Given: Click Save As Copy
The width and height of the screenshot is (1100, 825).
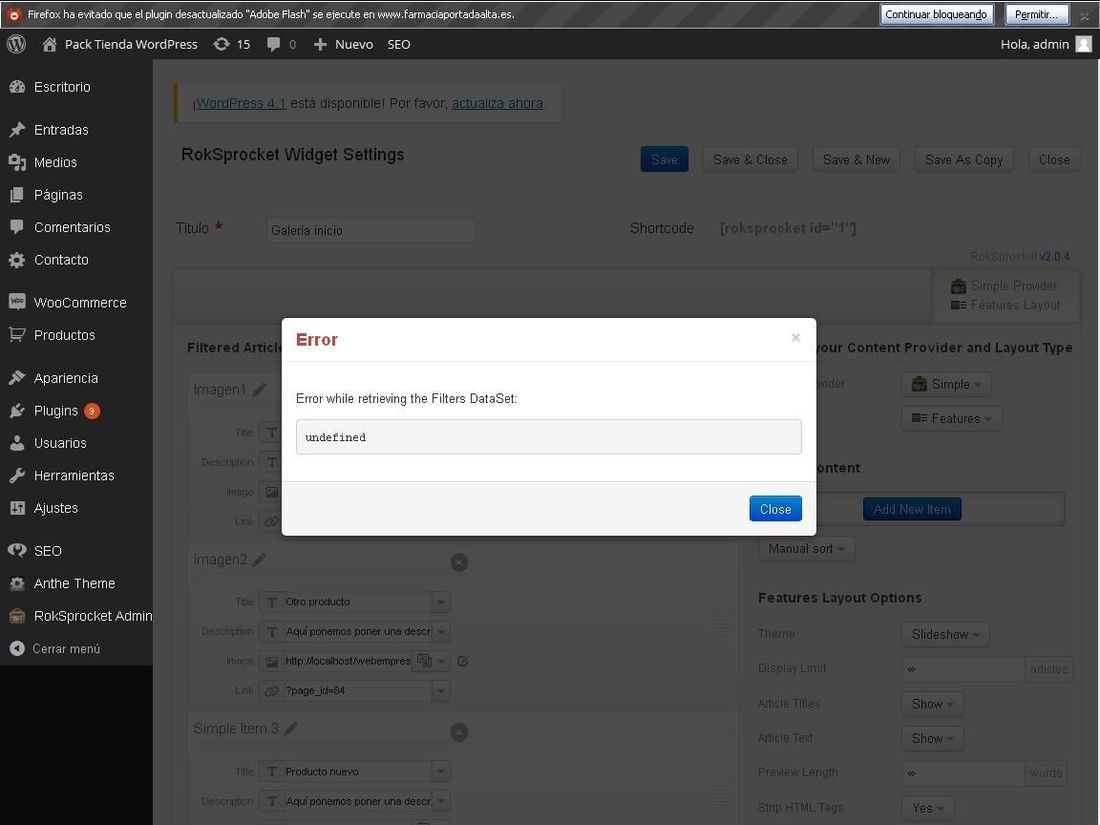Looking at the screenshot, I should 964,159.
